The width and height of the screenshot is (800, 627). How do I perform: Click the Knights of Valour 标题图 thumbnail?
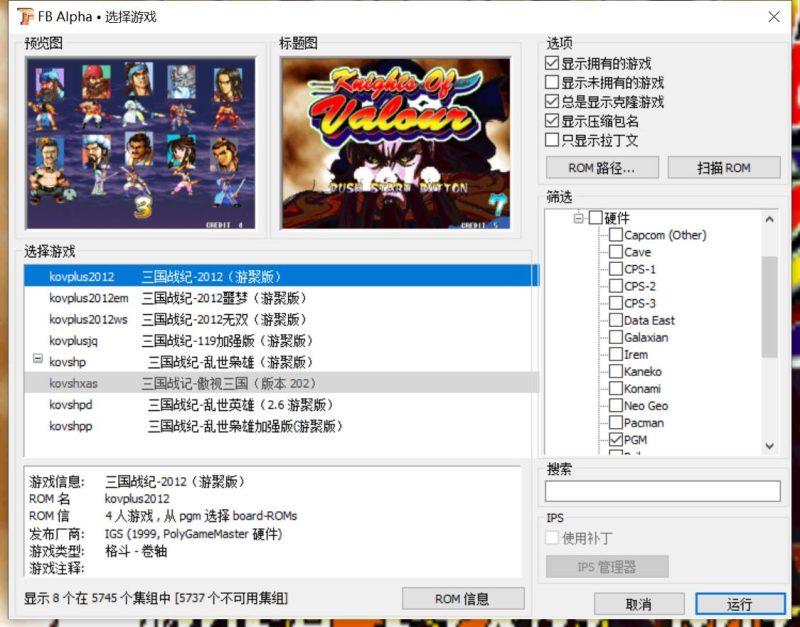tap(396, 143)
